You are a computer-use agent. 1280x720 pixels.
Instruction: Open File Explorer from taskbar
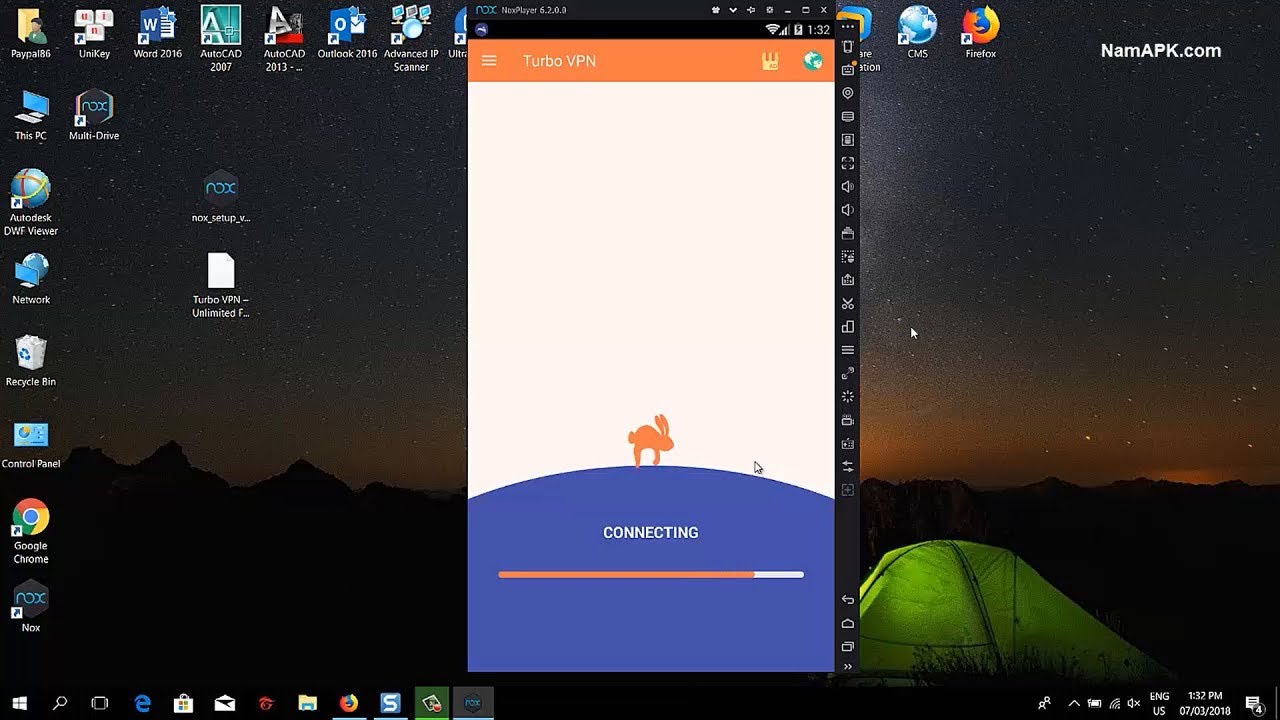coord(307,703)
